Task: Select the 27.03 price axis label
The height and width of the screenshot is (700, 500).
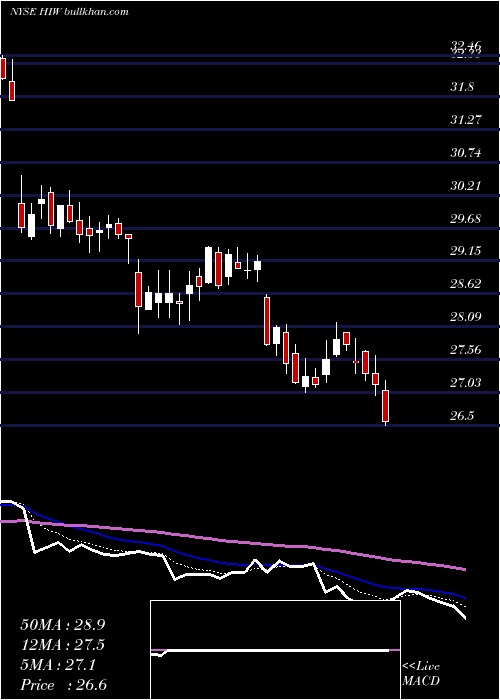Action: point(466,383)
